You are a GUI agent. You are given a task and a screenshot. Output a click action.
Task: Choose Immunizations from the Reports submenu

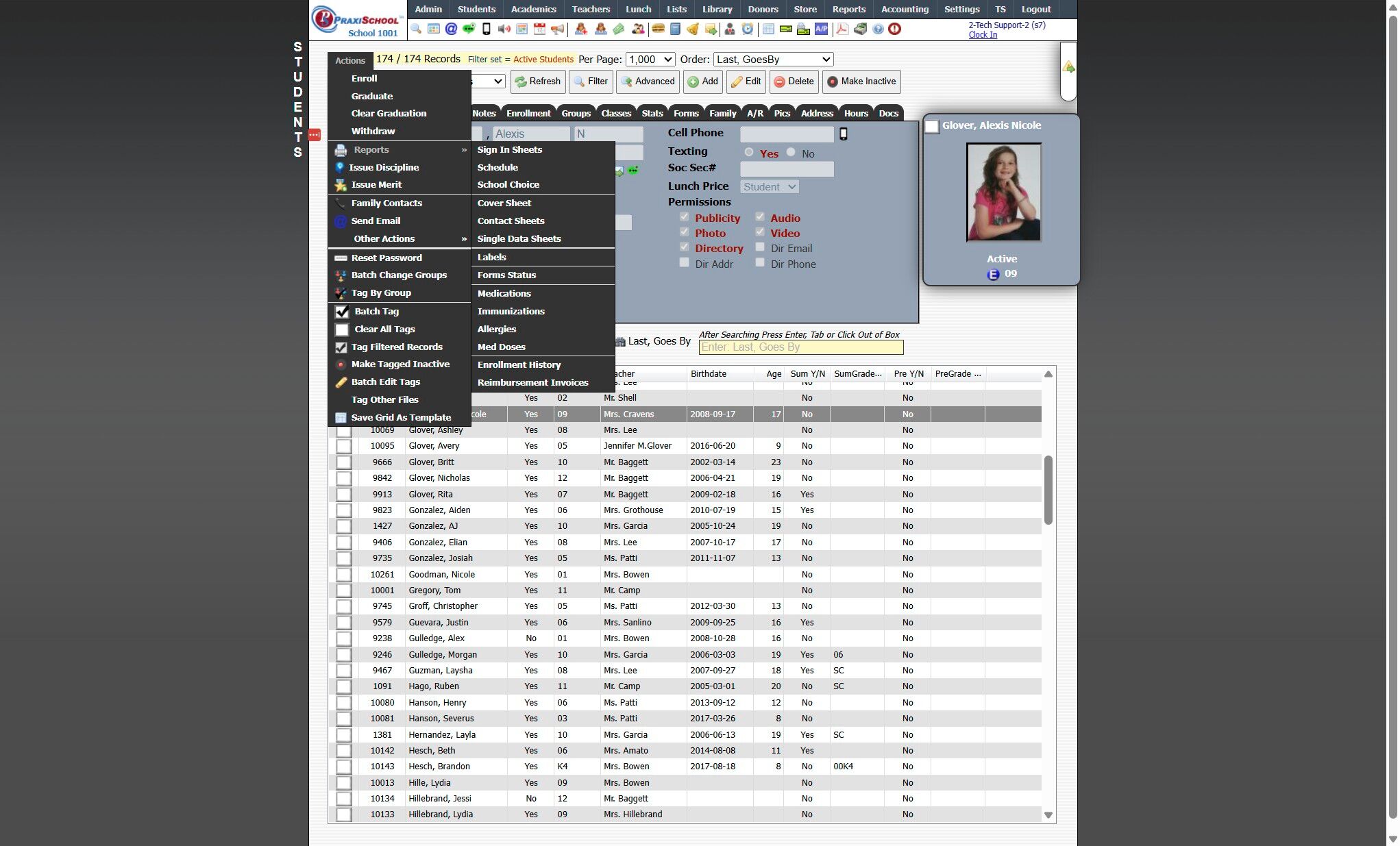coord(511,311)
